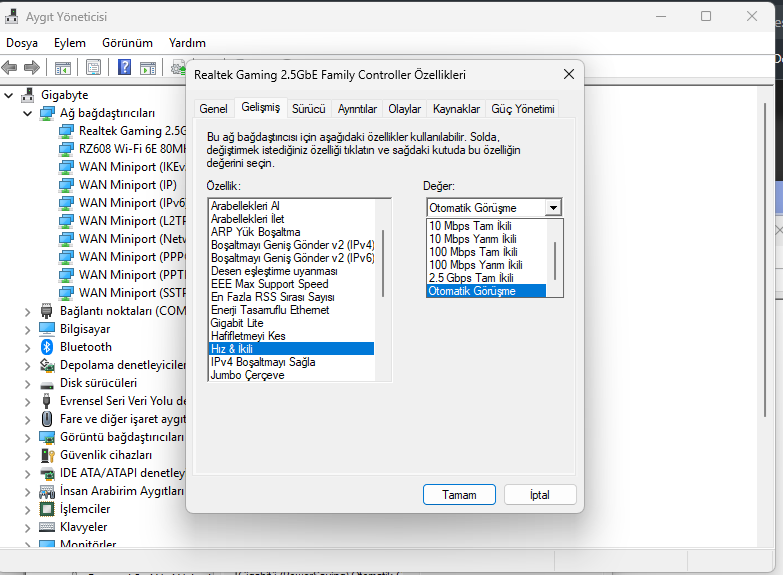The width and height of the screenshot is (783, 575).
Task: Open the Görünüm menu
Action: (127, 43)
